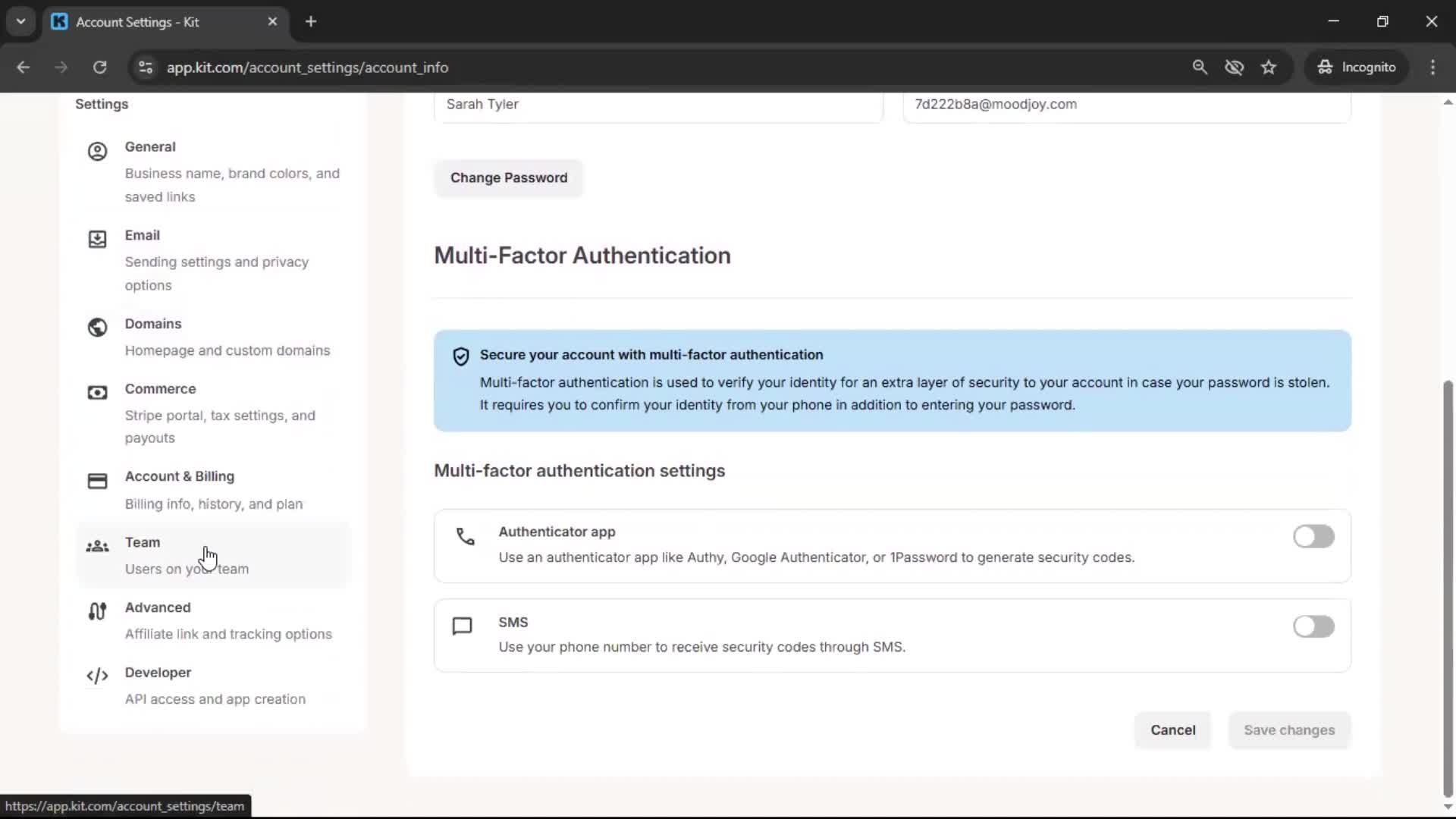Go to Account & Billing settings
Image resolution: width=1456 pixels, height=819 pixels.
180,477
